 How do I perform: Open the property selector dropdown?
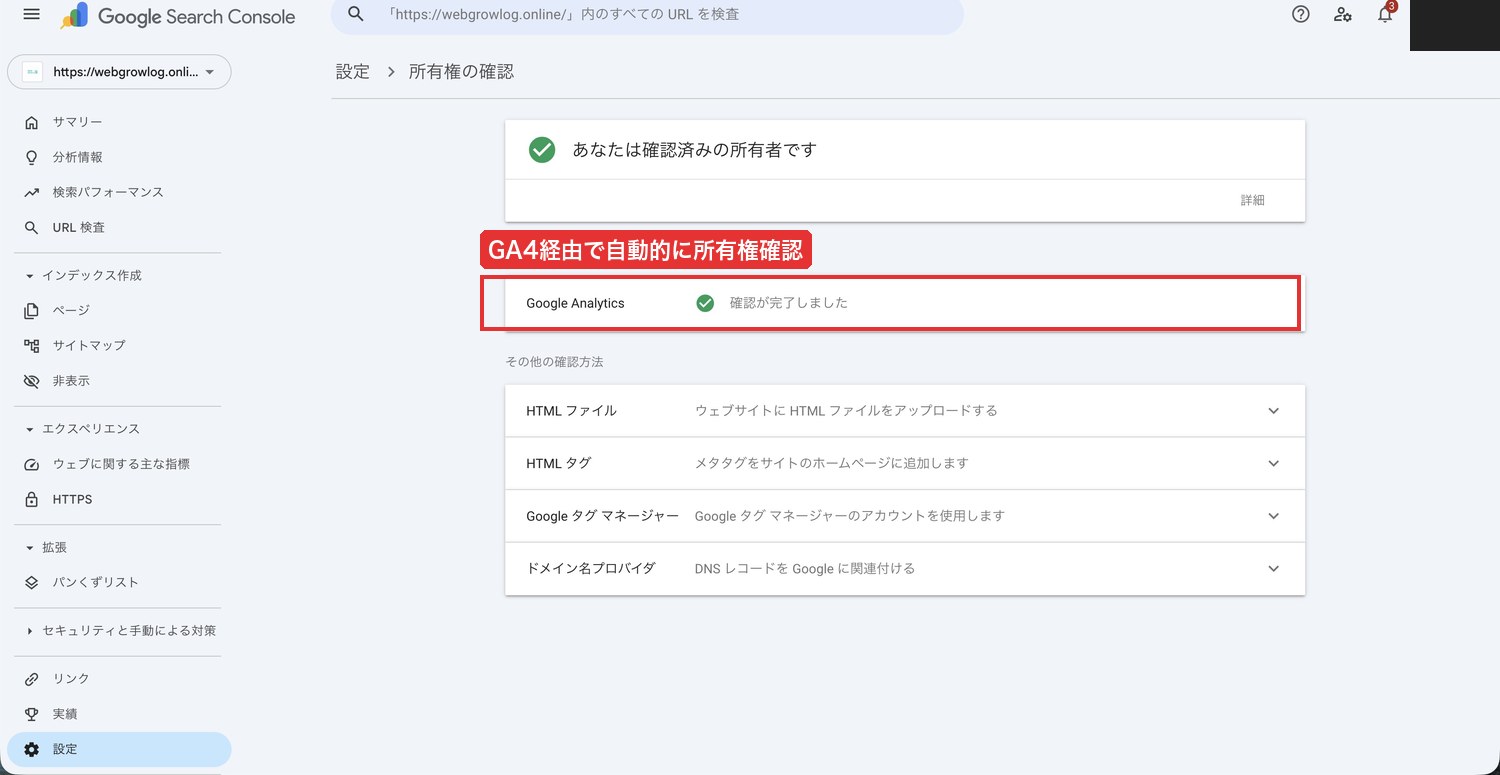[x=119, y=72]
